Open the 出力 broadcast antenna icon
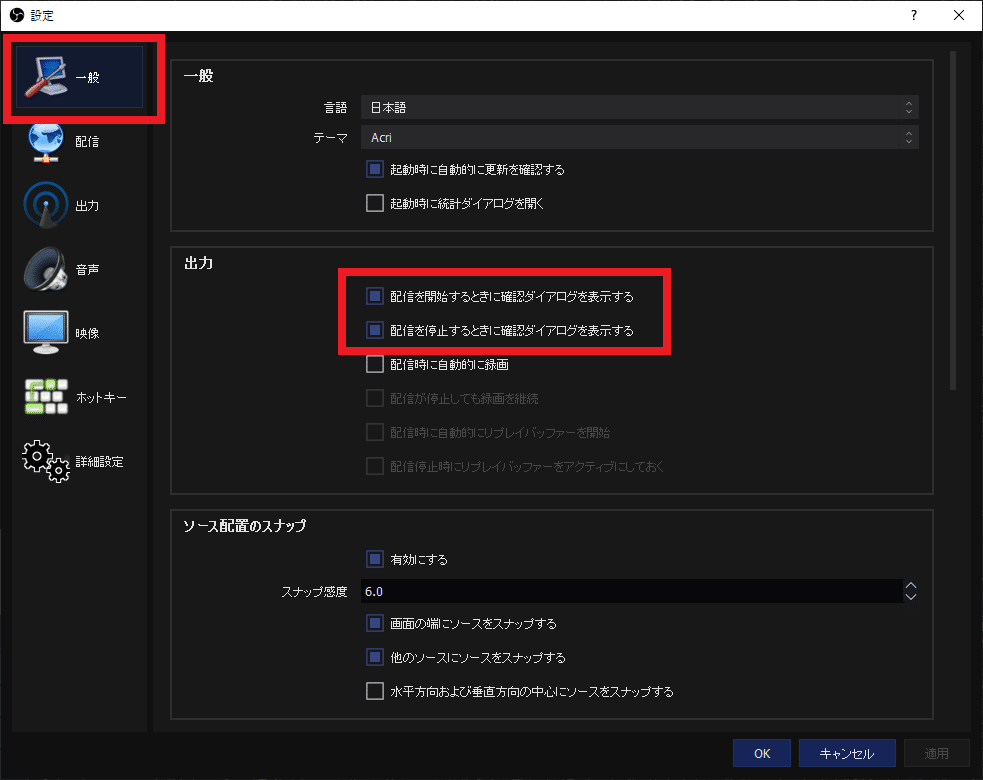Image resolution: width=983 pixels, height=780 pixels. (x=46, y=205)
